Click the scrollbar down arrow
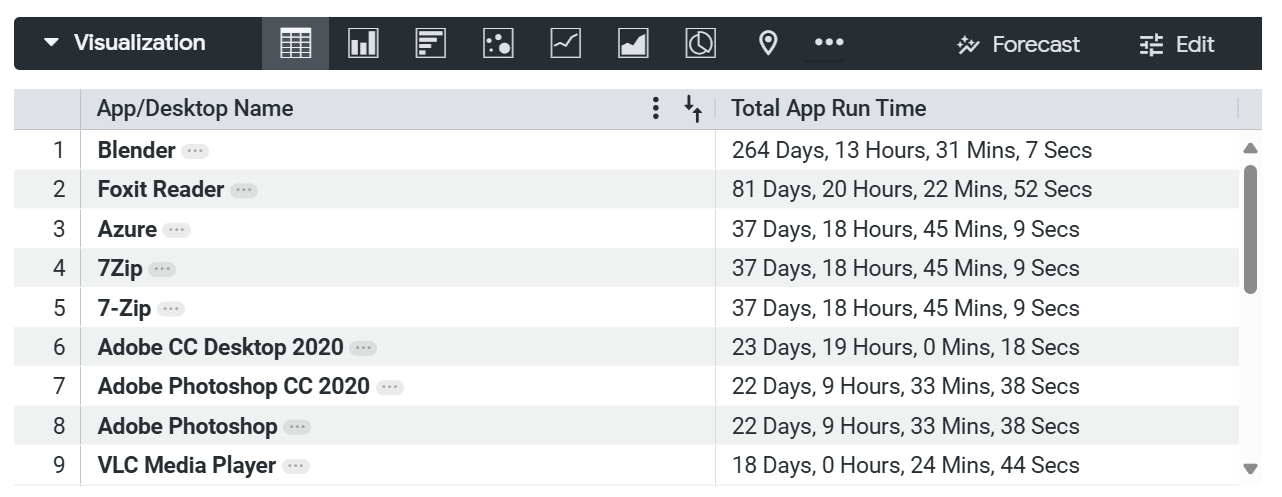The image size is (1282, 497). 1250,467
